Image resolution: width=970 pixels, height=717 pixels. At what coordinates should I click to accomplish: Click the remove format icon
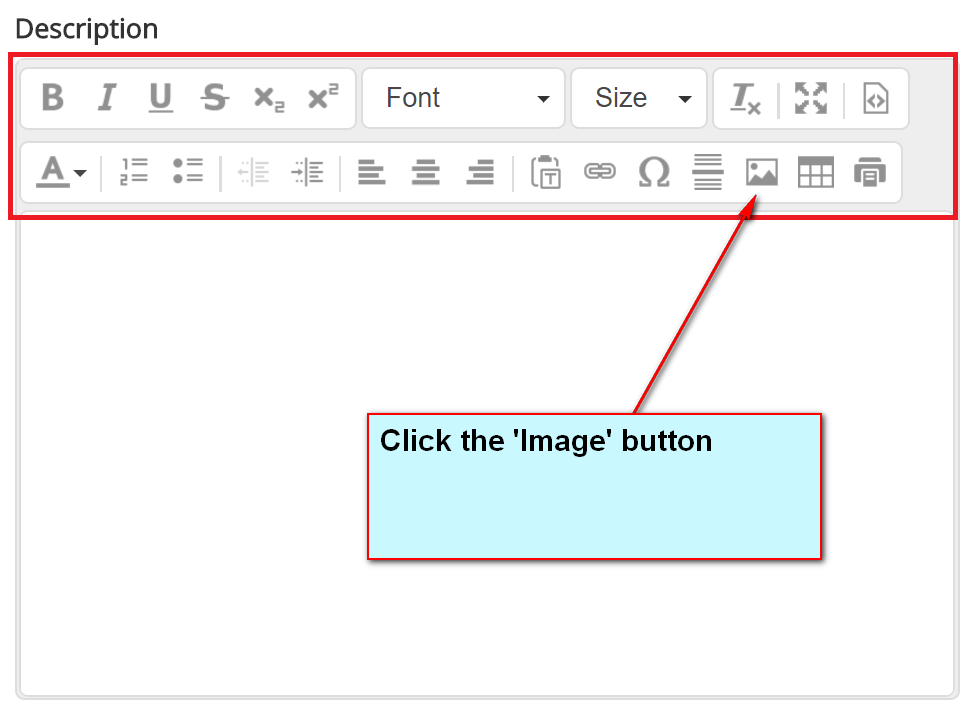745,98
